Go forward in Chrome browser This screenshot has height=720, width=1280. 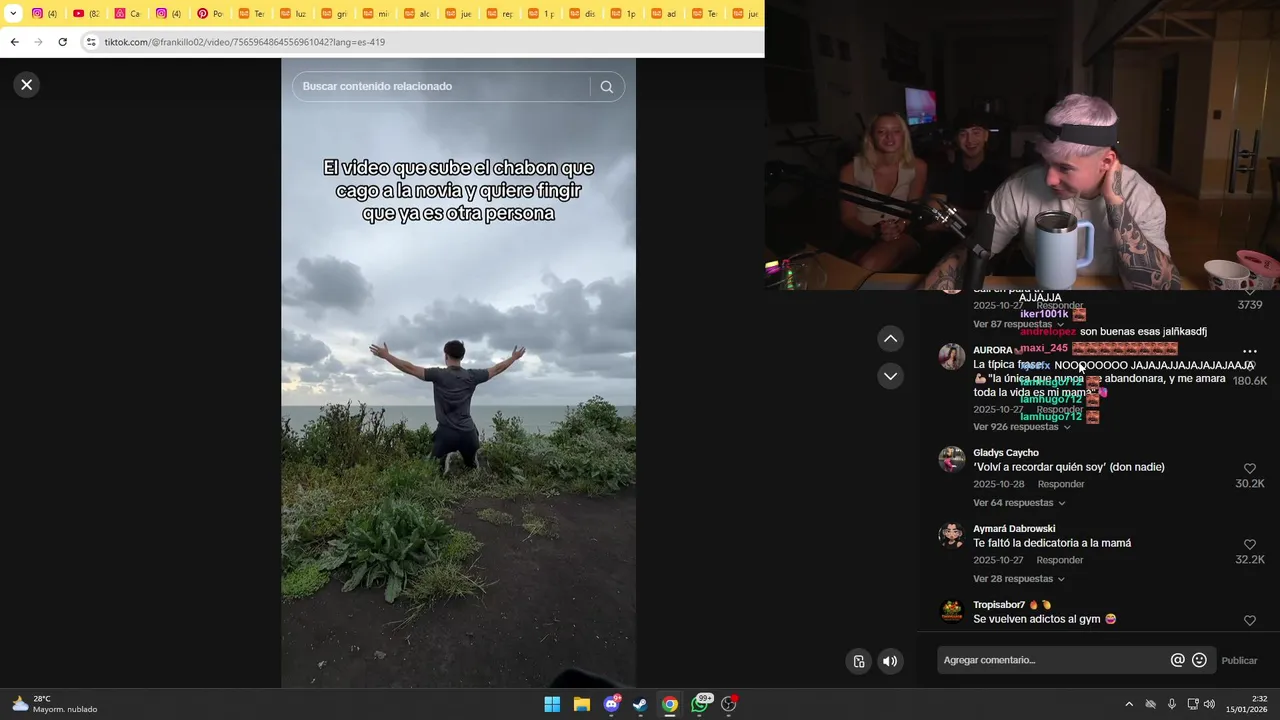tap(38, 42)
